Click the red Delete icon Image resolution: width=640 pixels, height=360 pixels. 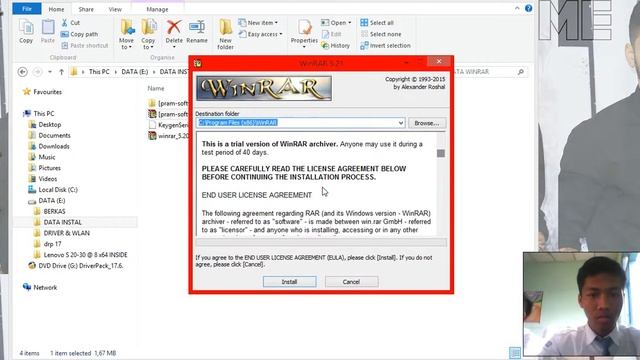click(x=174, y=27)
